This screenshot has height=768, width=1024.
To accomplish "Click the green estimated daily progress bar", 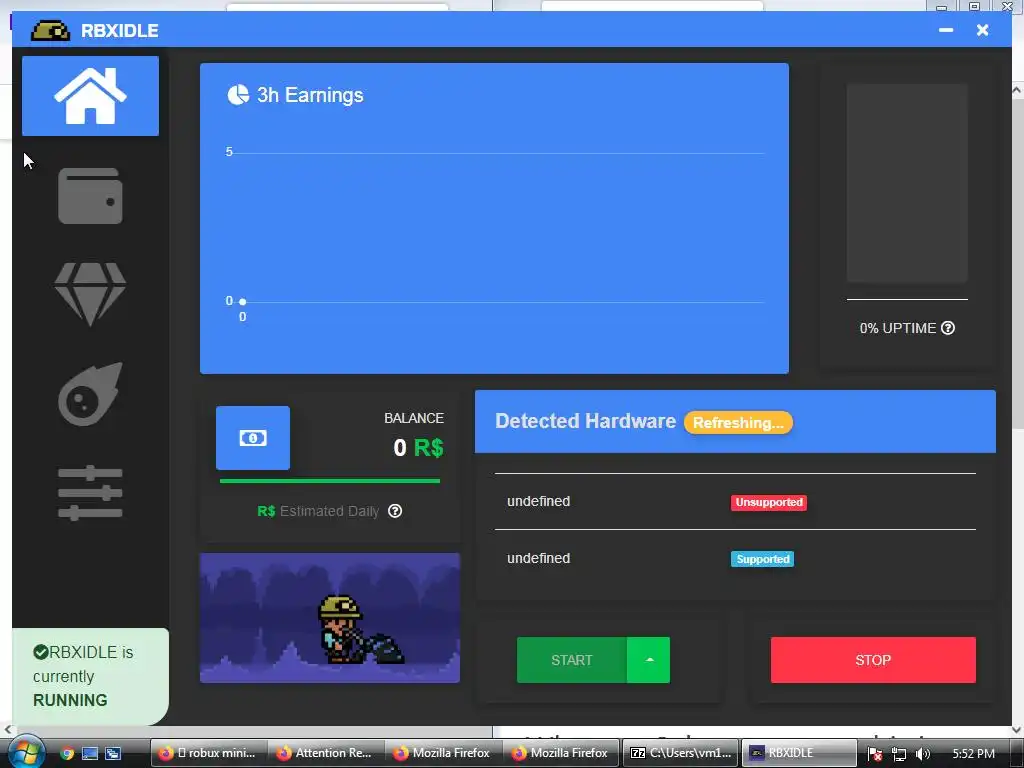I will (330, 481).
